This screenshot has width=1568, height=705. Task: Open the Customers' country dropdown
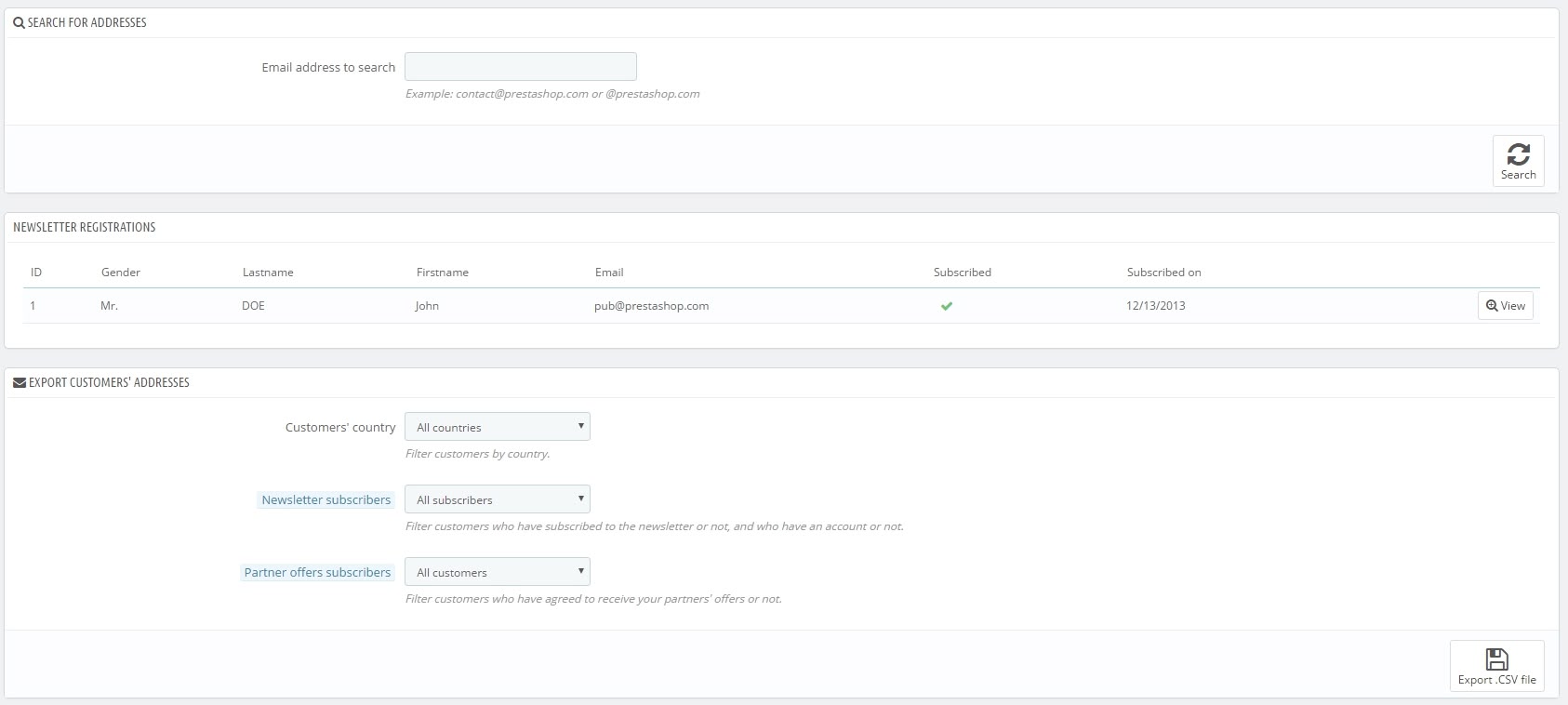[497, 427]
